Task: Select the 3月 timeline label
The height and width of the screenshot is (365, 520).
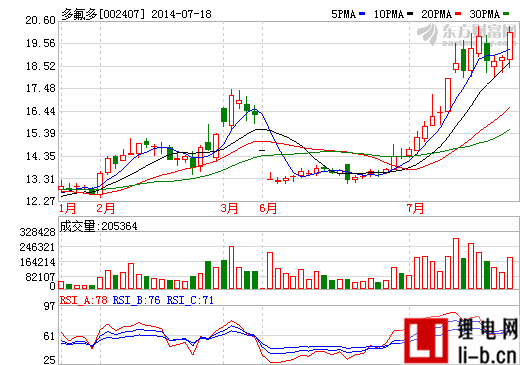Action: [229, 209]
